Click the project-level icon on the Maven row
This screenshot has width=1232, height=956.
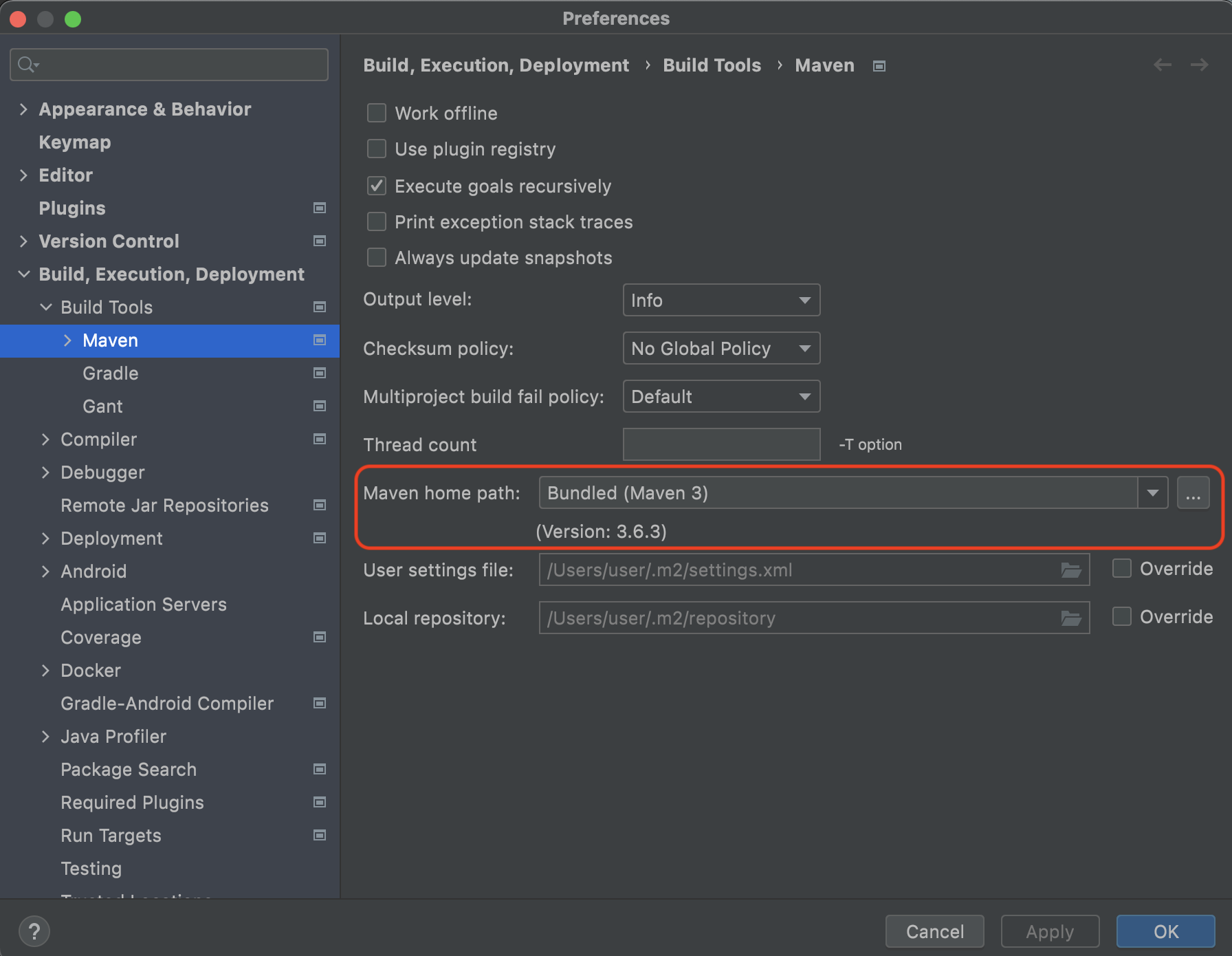(x=320, y=340)
